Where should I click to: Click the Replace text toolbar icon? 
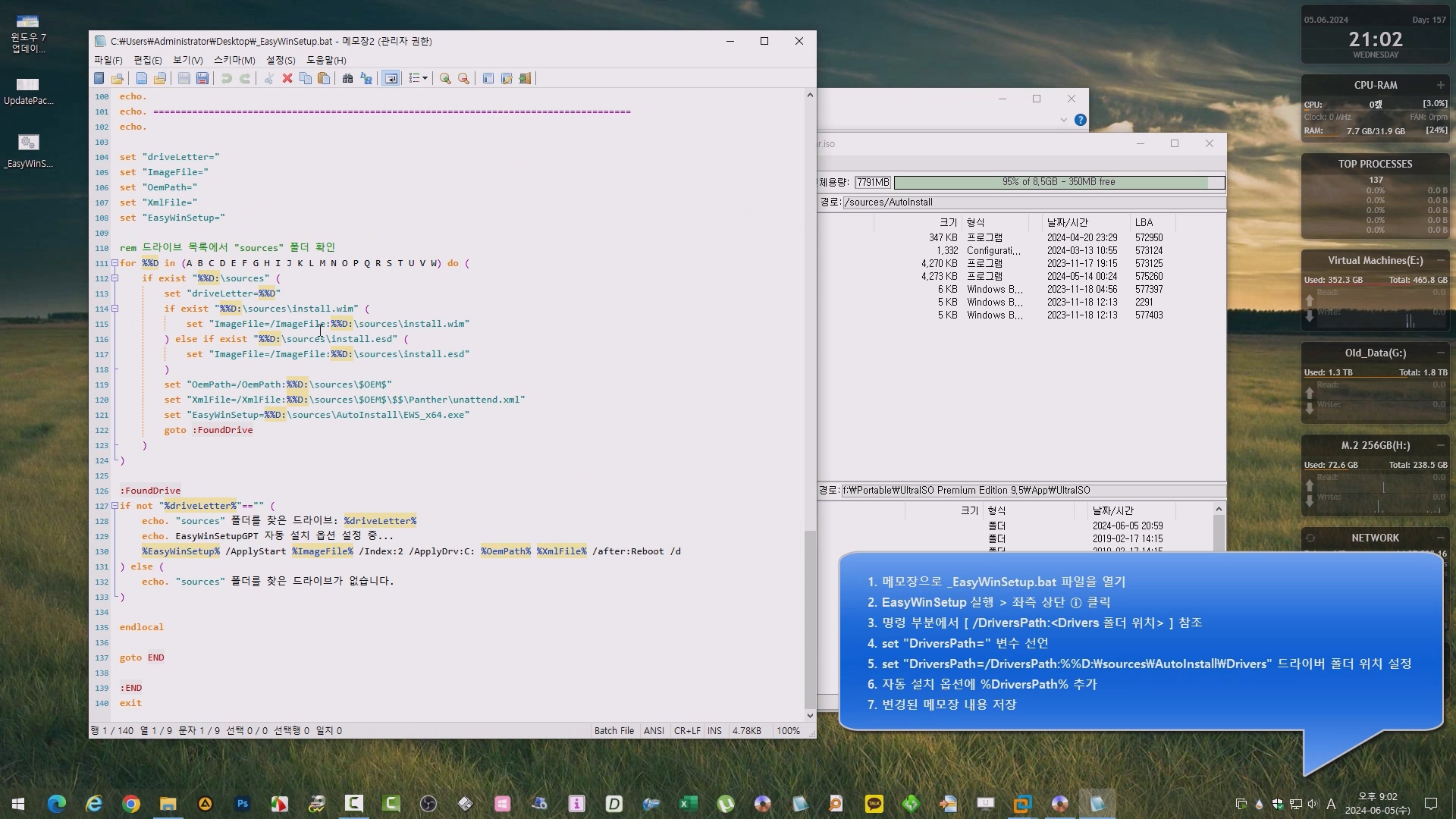[366, 78]
